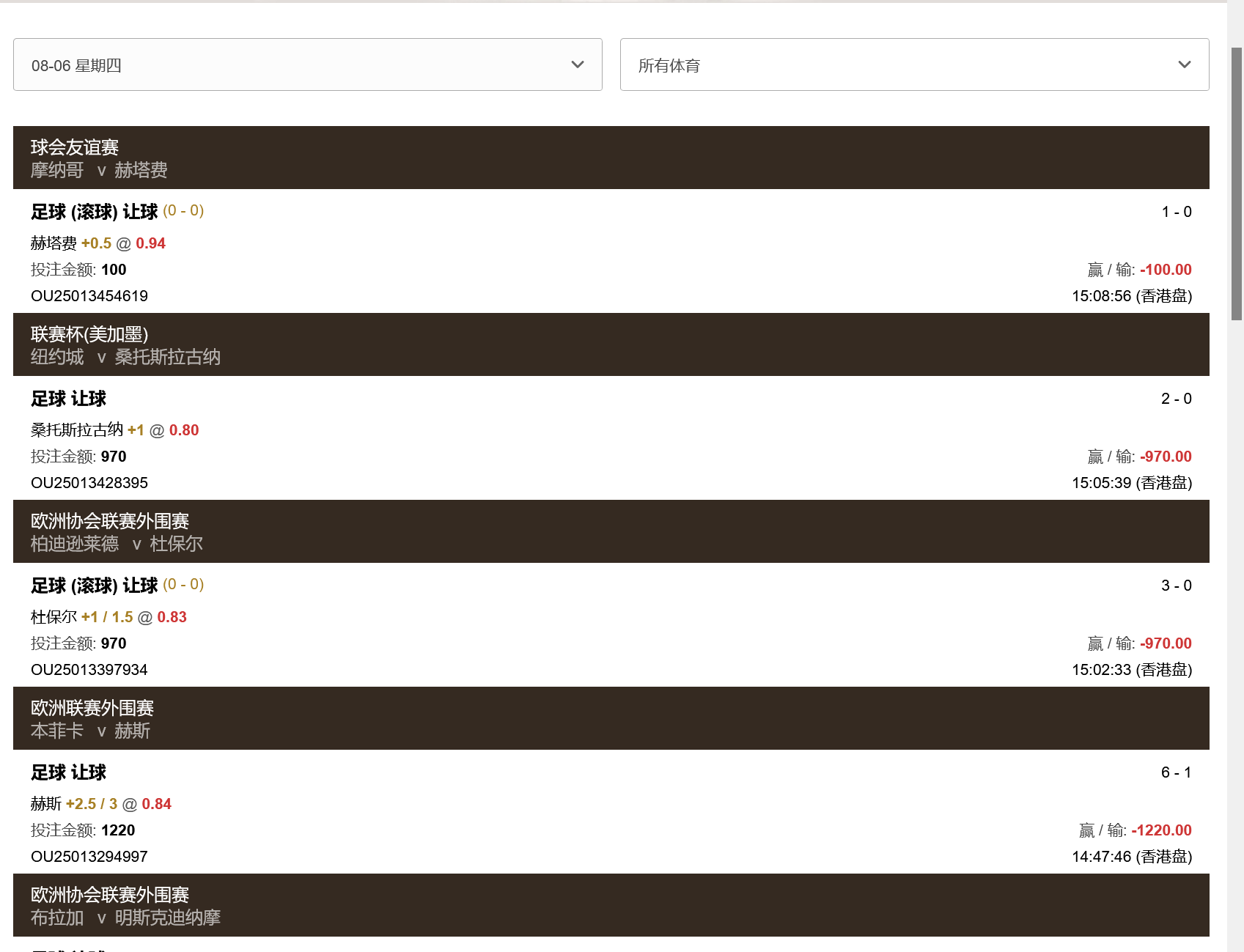The height and width of the screenshot is (952, 1244).
Task: Click the 桑托斯拉古纳 +1 @ 0.80 selection
Action: [115, 430]
